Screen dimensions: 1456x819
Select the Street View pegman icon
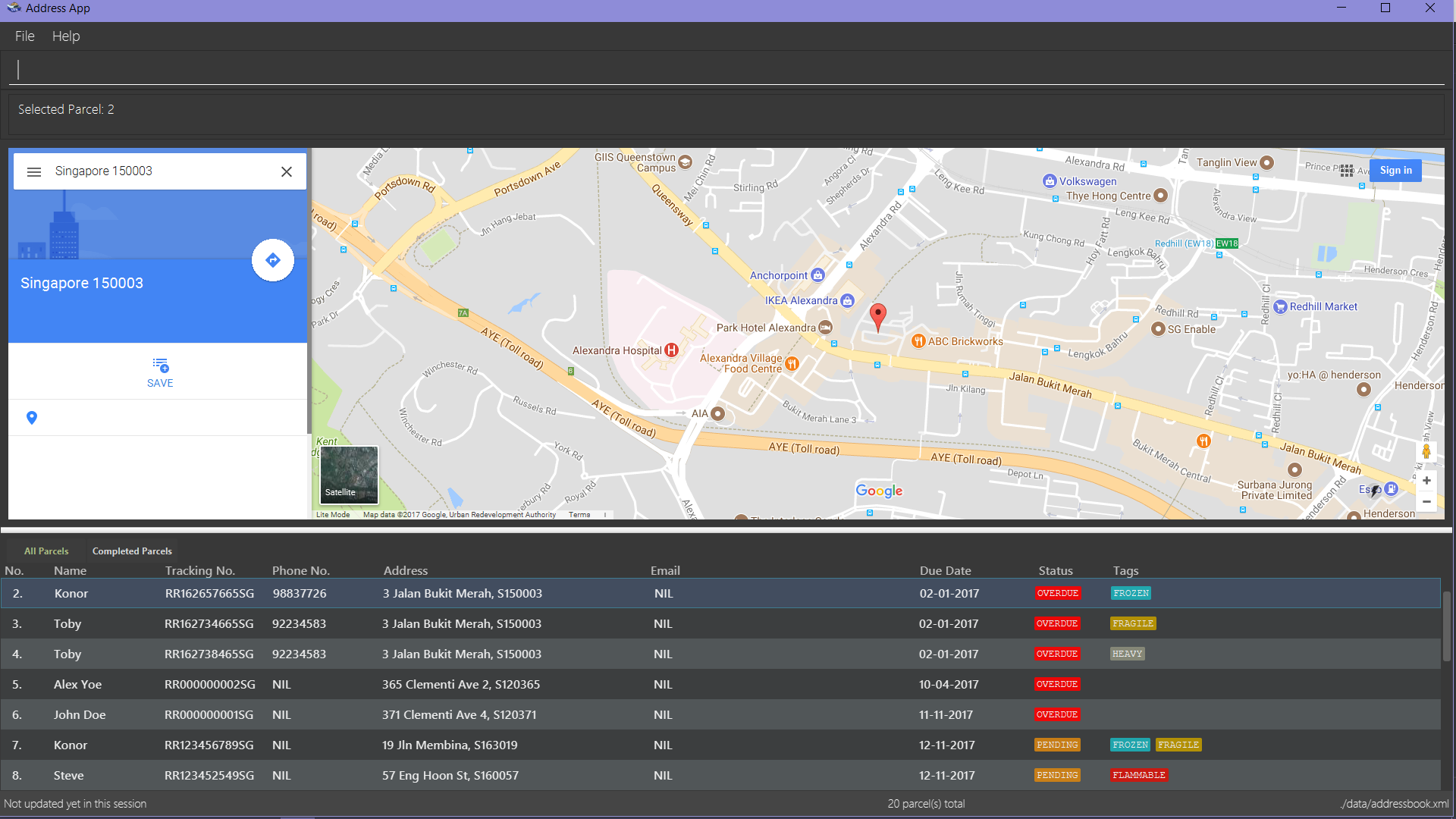click(x=1426, y=451)
